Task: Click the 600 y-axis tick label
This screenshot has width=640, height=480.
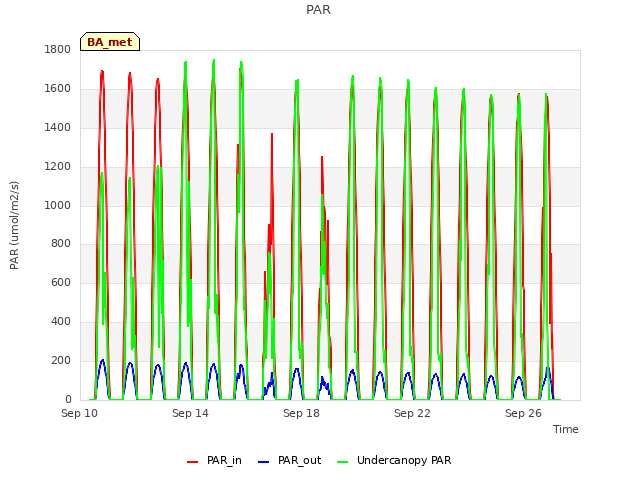Action: click(61, 282)
